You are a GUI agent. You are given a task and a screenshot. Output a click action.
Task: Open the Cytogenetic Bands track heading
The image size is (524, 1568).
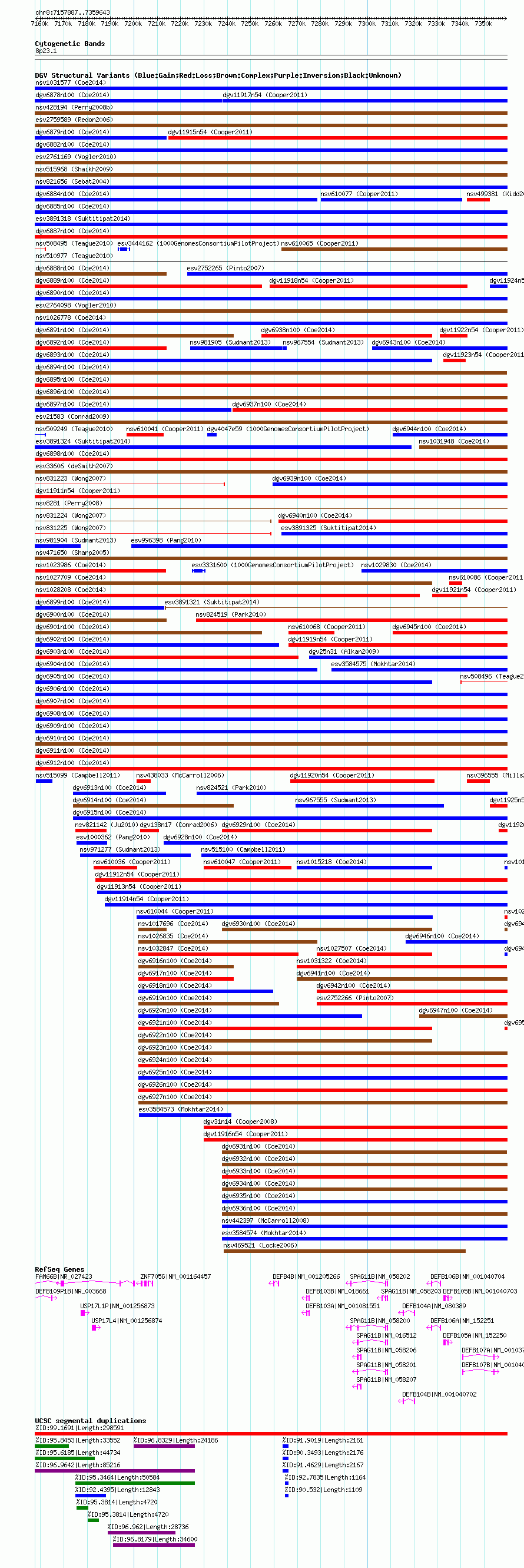pos(70,44)
